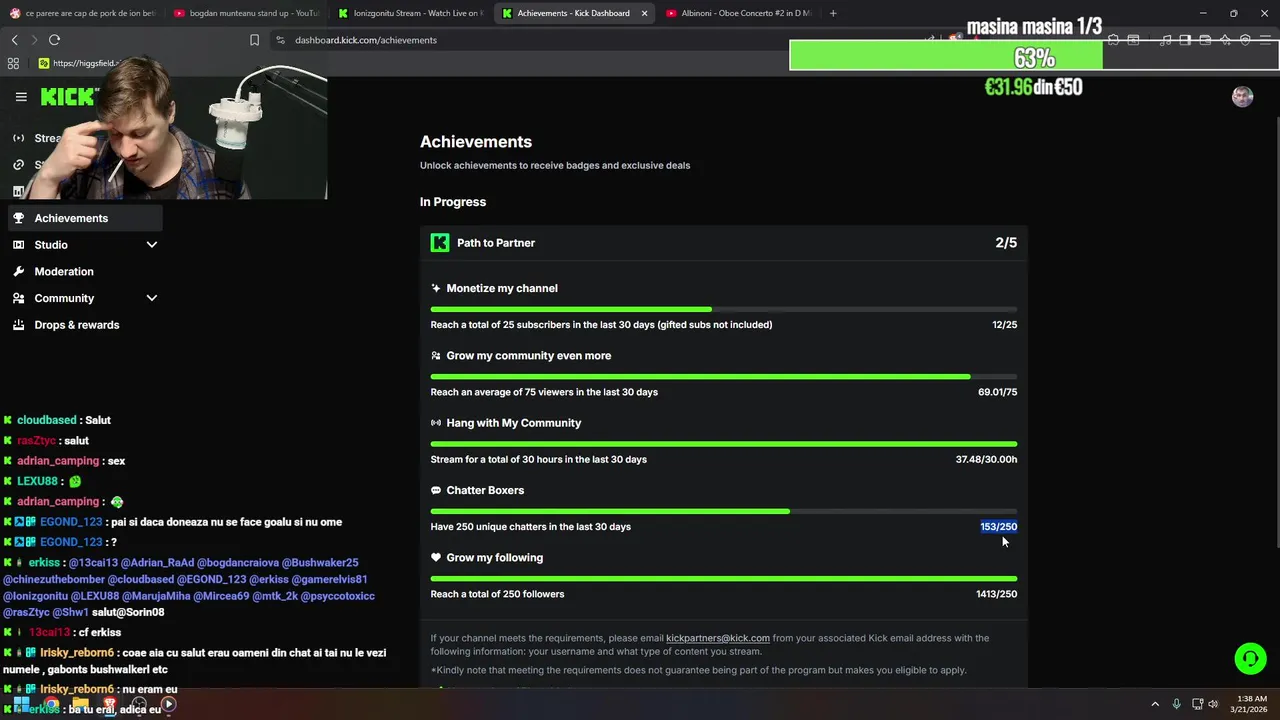Click the chat bubble icon beside Chatter Boxers
Viewport: 1280px width, 720px height.
point(436,490)
